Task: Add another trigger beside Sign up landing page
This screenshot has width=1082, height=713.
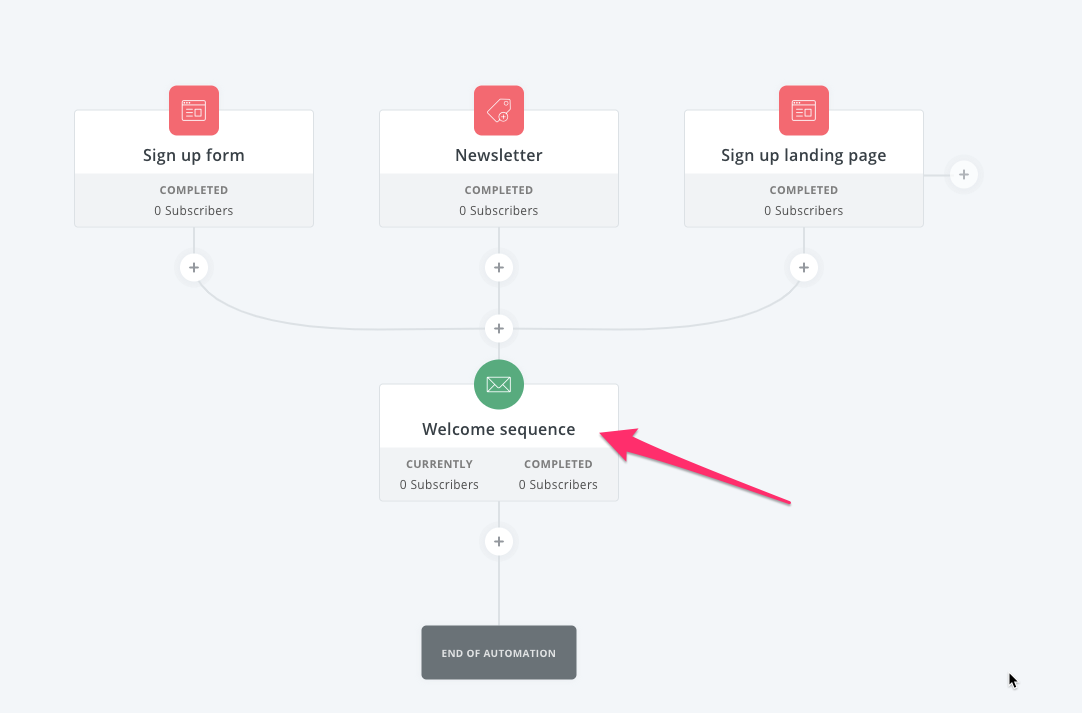Action: pyautogui.click(x=964, y=175)
